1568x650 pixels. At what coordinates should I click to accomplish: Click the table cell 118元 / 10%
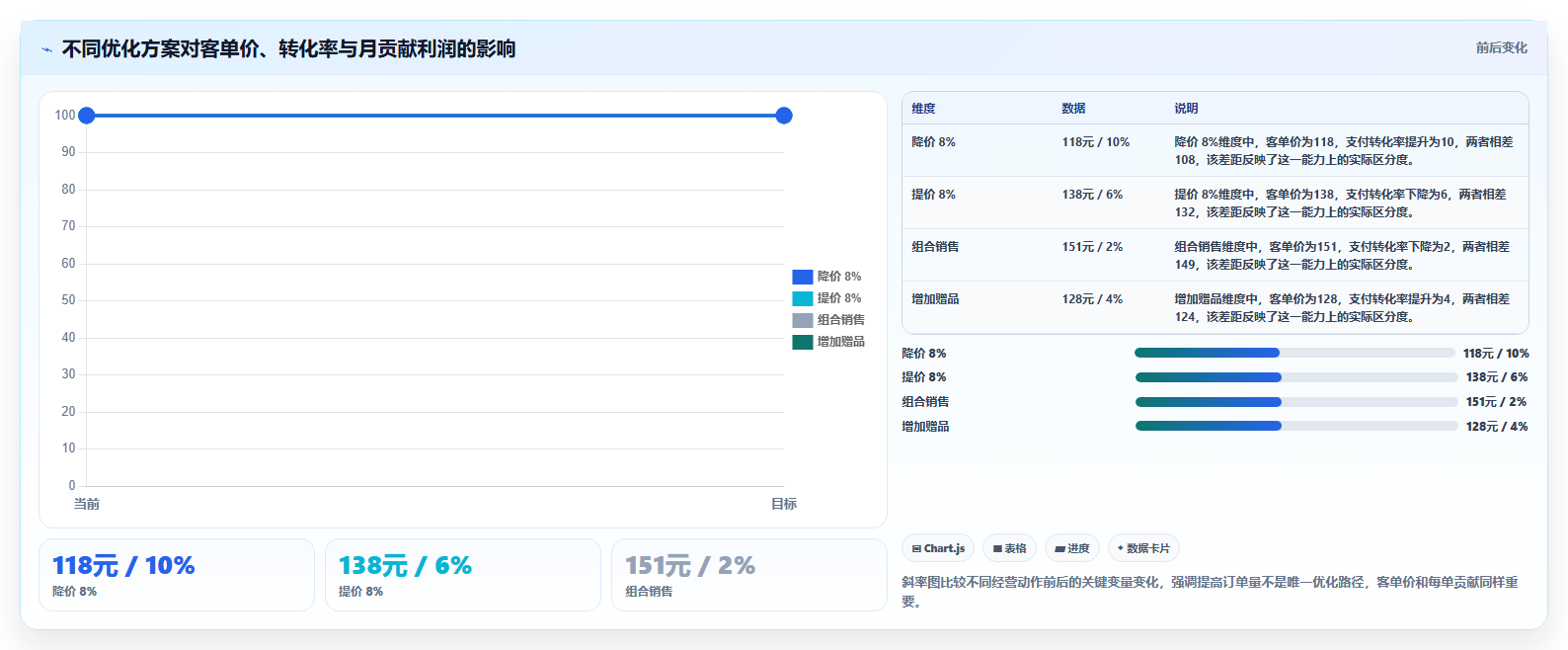click(1096, 142)
